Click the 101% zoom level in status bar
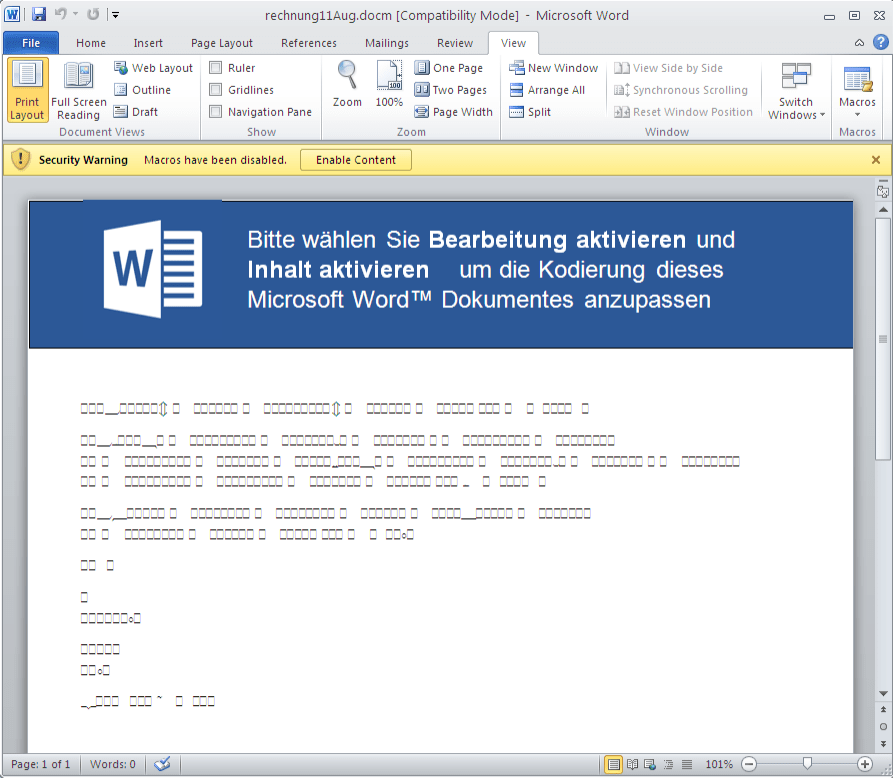The image size is (893, 778). click(719, 764)
